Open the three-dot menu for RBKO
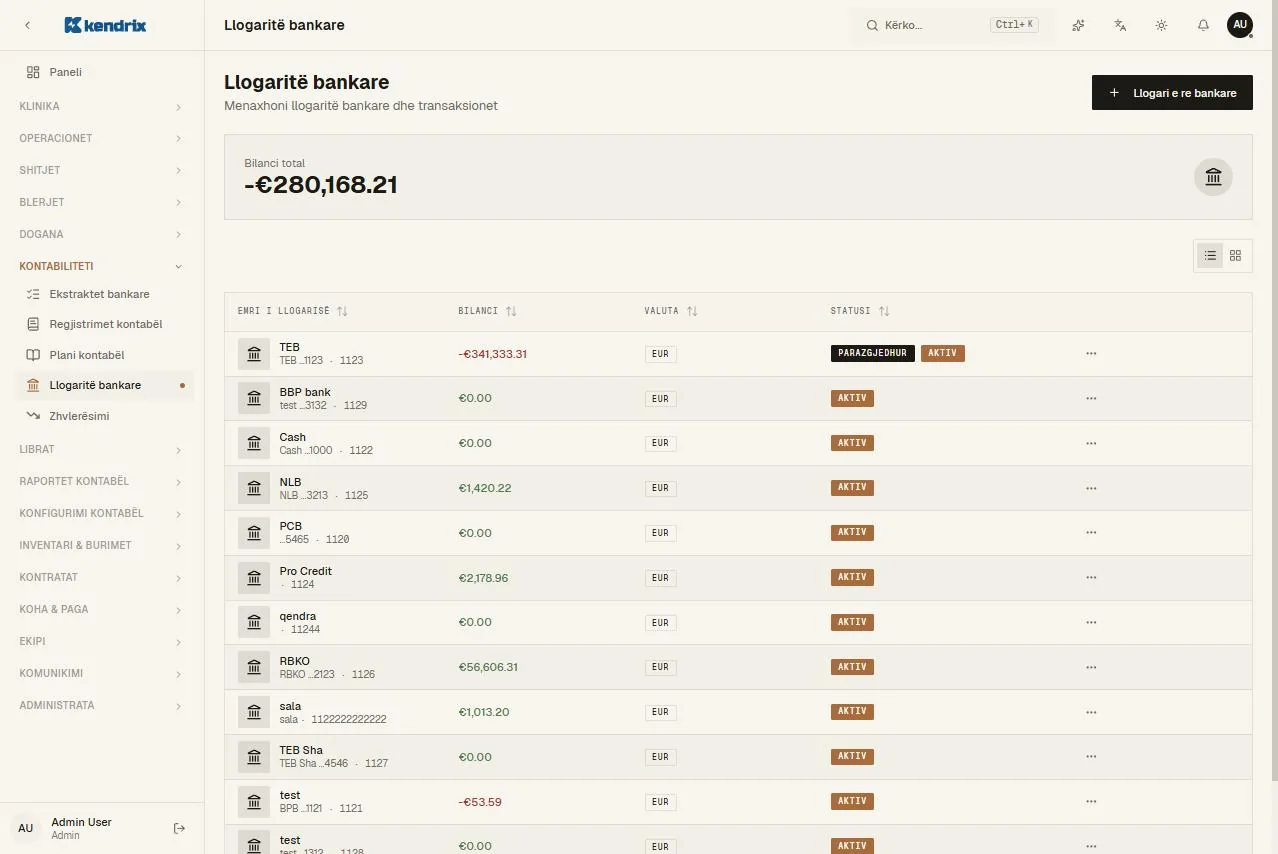Screen dimensions: 1278x854 pos(1091,667)
